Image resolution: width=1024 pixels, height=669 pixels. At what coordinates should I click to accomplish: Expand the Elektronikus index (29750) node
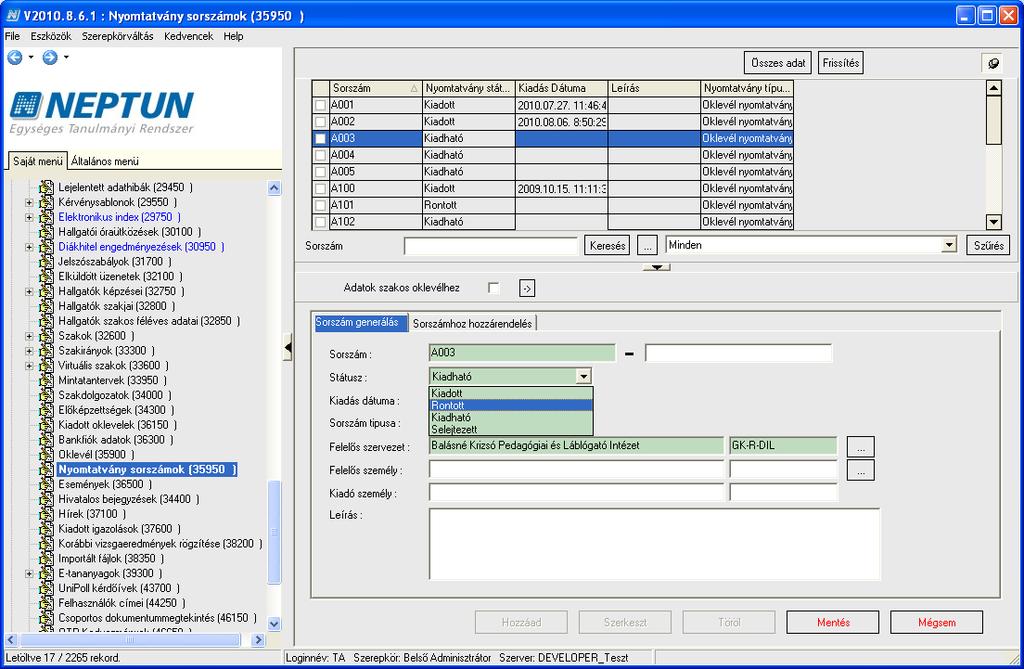(29, 217)
